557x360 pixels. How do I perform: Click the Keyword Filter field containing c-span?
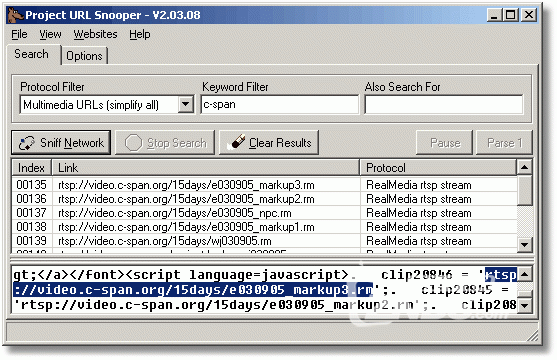[x=280, y=104]
